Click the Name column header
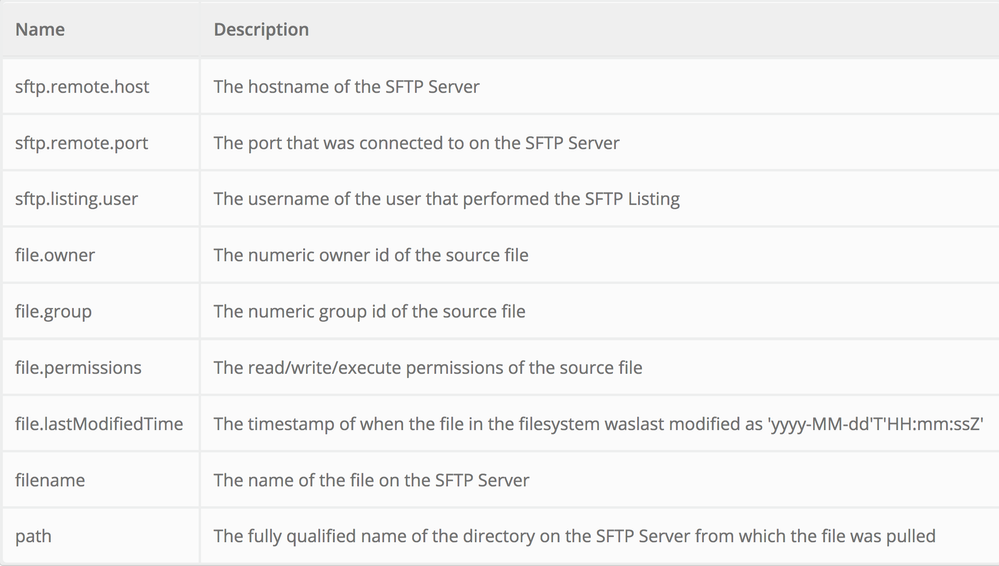This screenshot has height=566, width=999. coord(40,30)
